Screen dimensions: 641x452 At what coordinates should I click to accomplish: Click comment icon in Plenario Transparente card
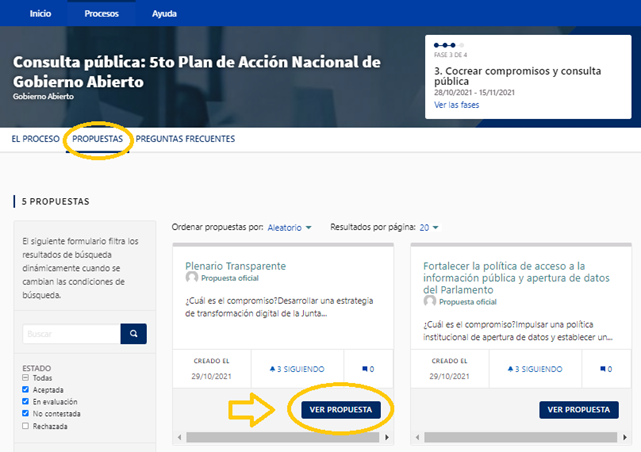click(365, 369)
